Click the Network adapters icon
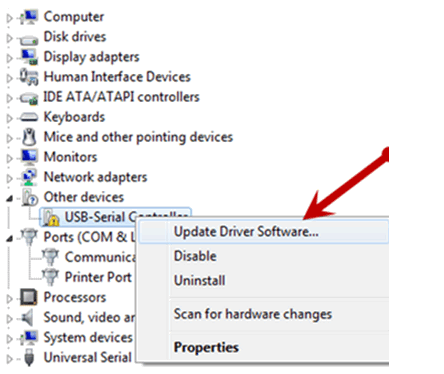 coord(29,177)
